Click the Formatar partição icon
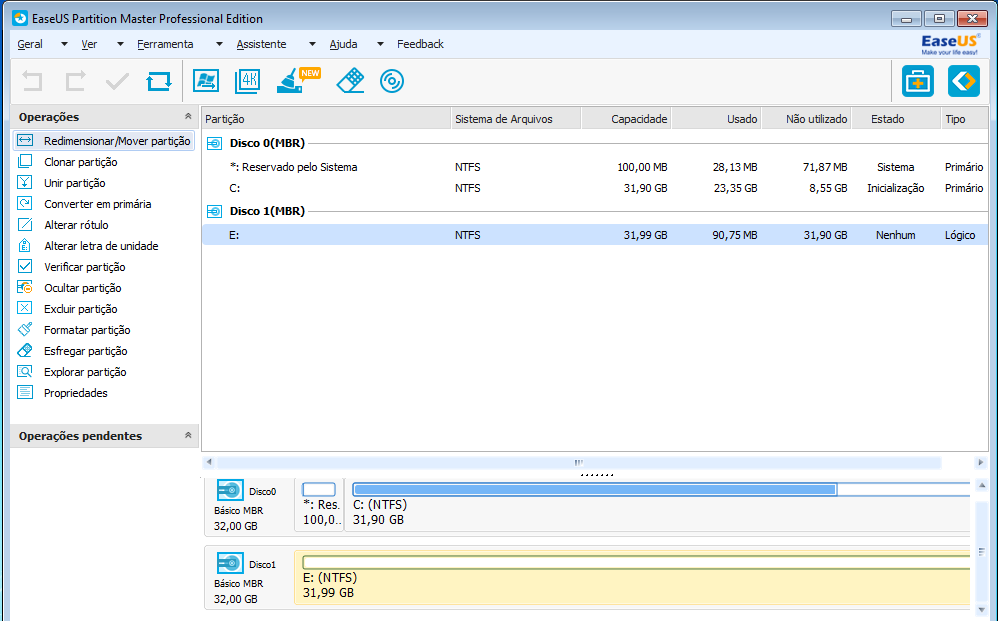Image resolution: width=998 pixels, height=621 pixels. 25,330
